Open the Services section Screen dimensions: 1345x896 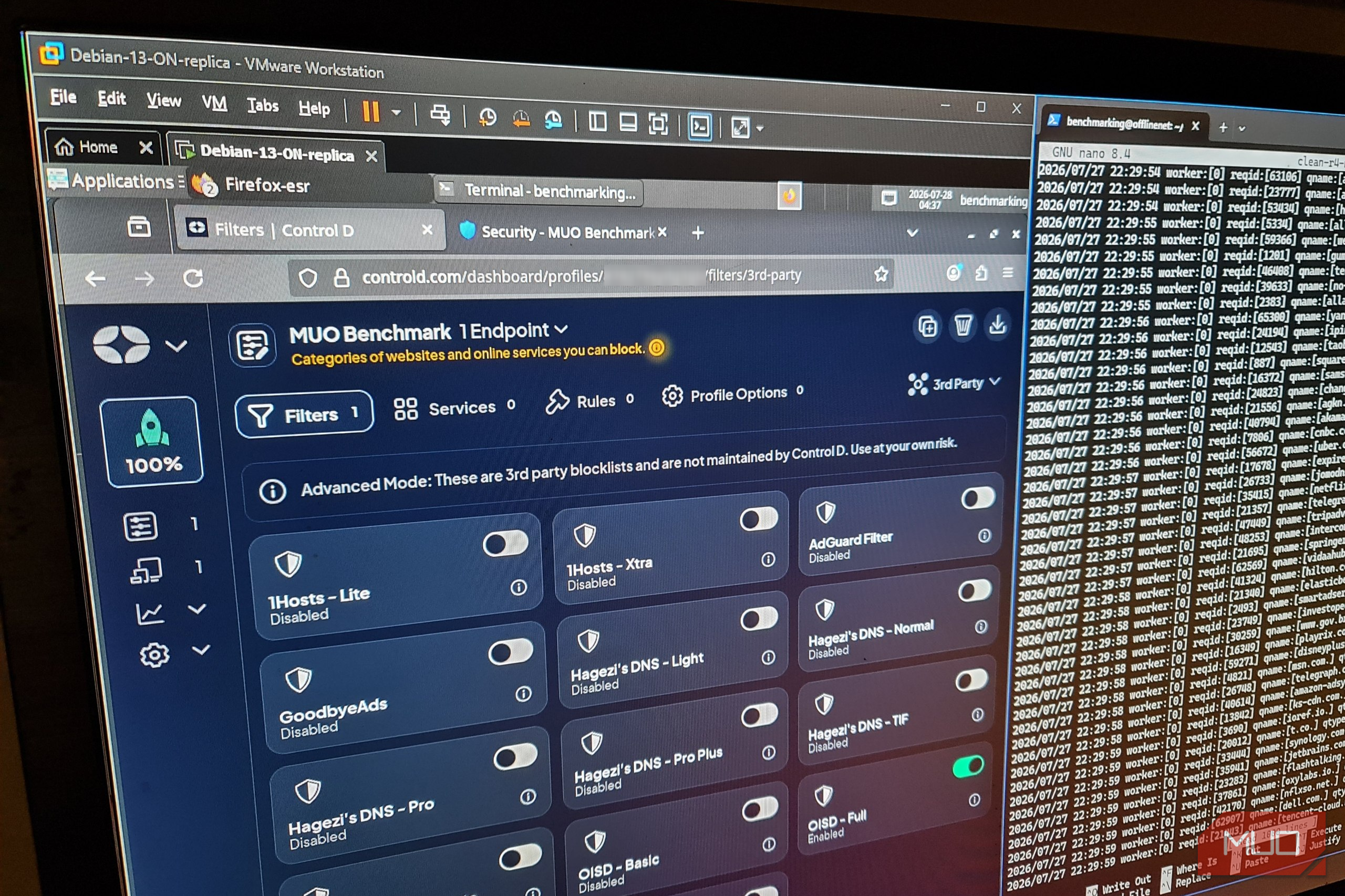tap(454, 408)
